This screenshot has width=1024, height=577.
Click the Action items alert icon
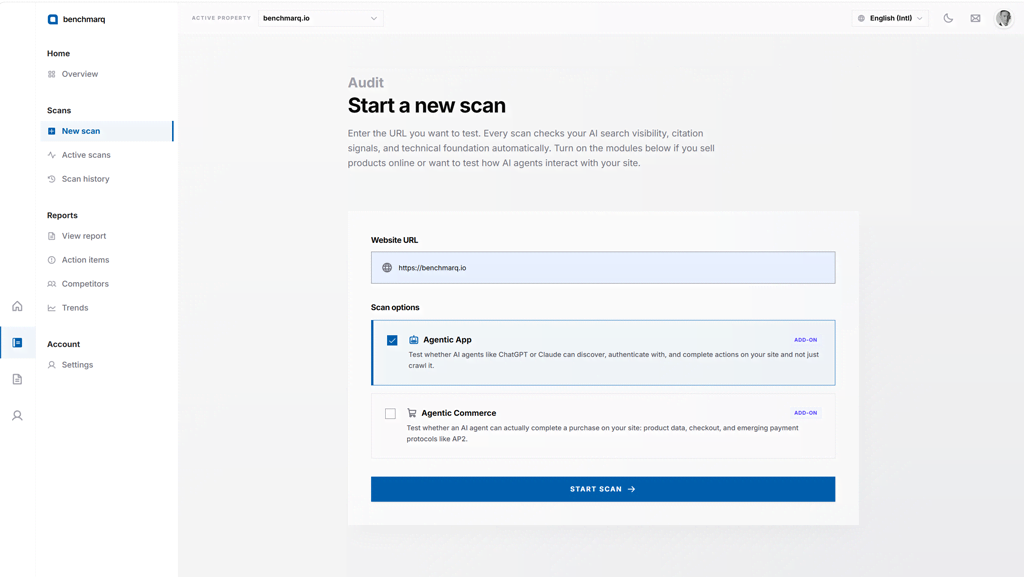(x=52, y=260)
